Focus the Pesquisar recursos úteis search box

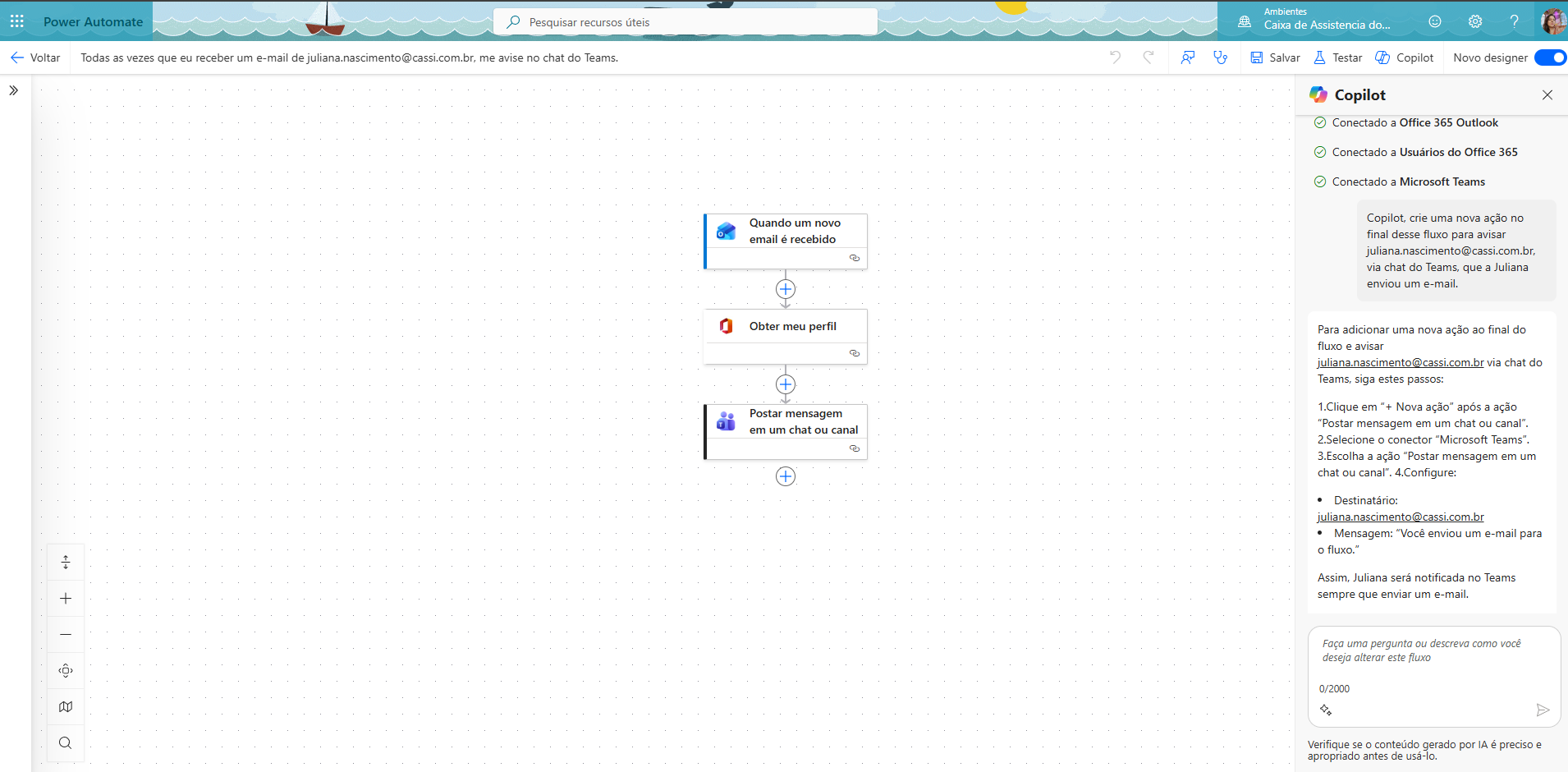tap(685, 22)
